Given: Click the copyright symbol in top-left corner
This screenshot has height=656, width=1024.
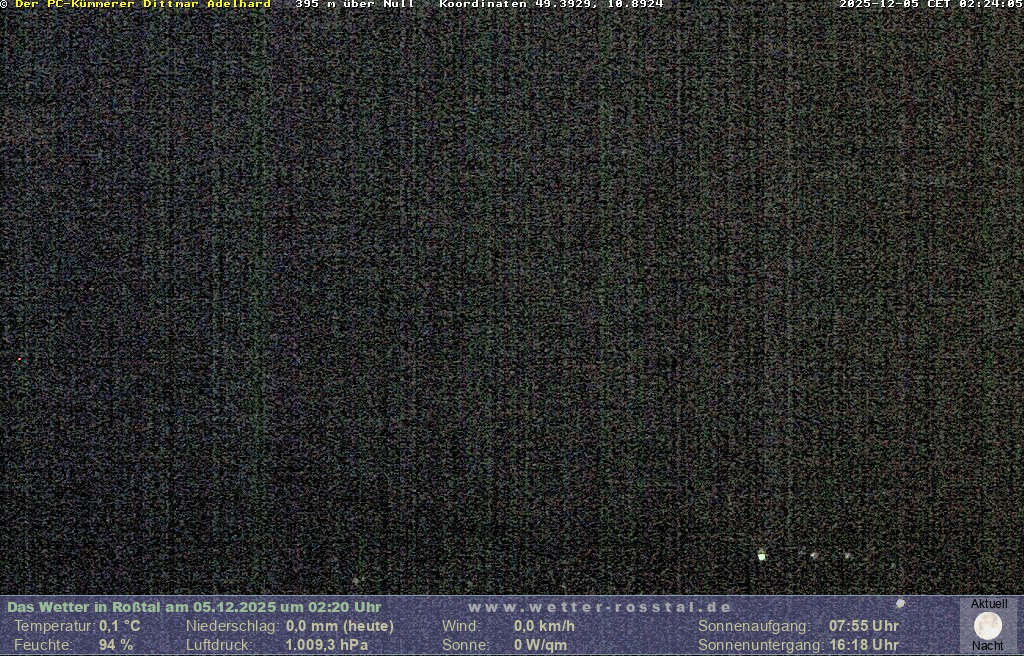Looking at the screenshot, I should point(5,5).
